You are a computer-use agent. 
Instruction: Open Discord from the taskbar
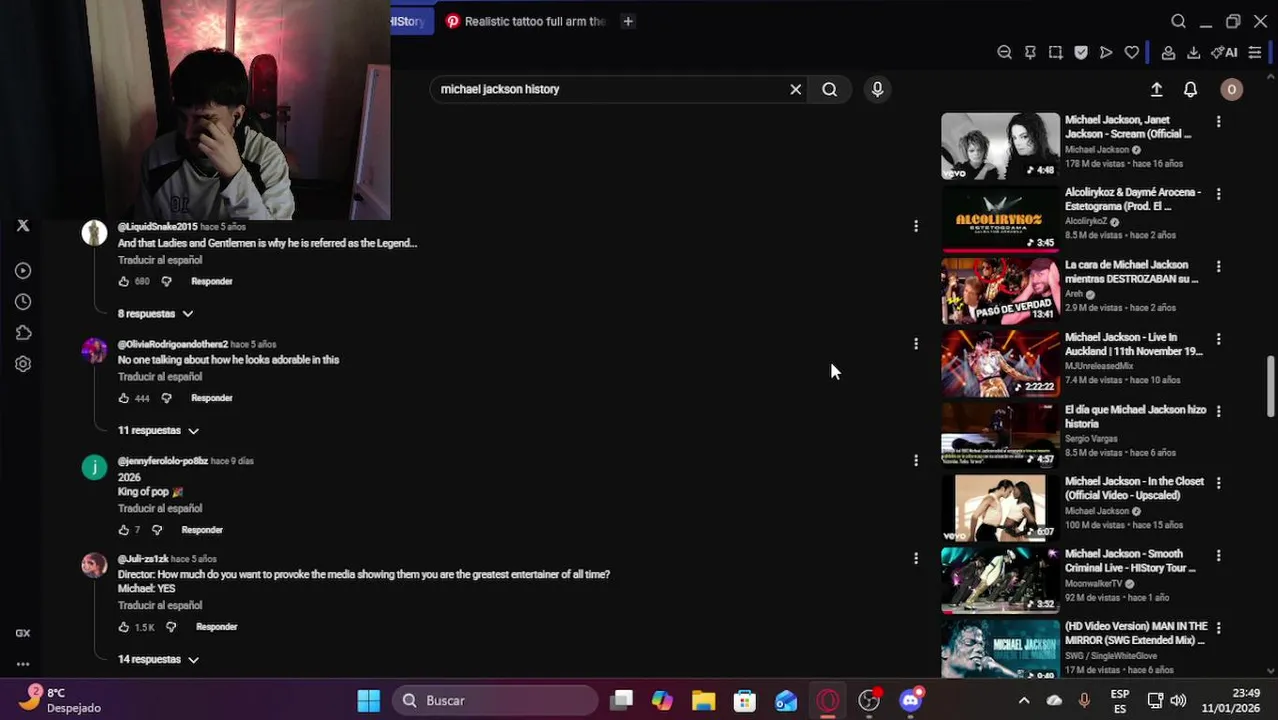point(911,701)
